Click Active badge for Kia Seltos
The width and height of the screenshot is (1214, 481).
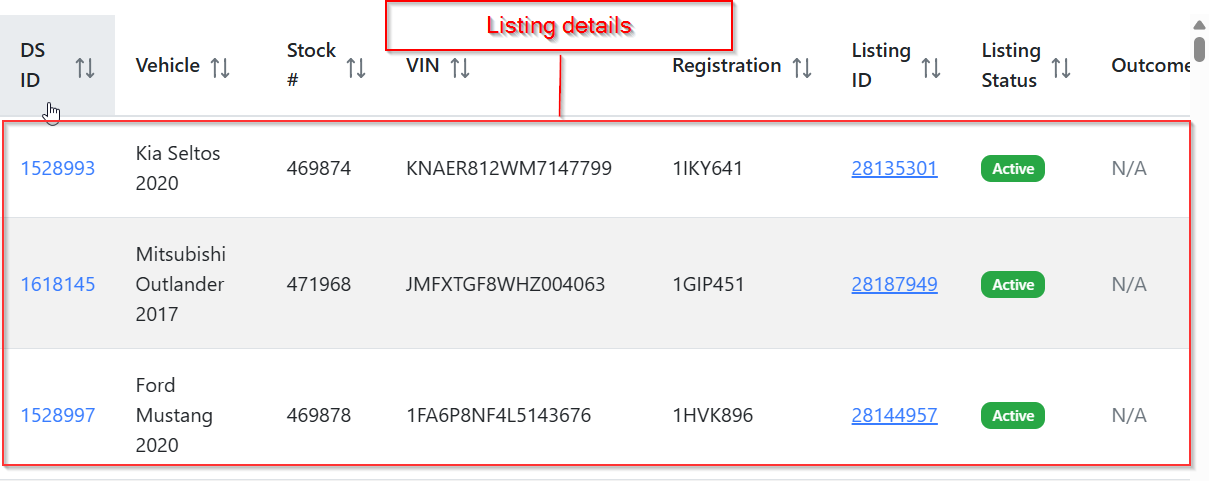point(1012,169)
